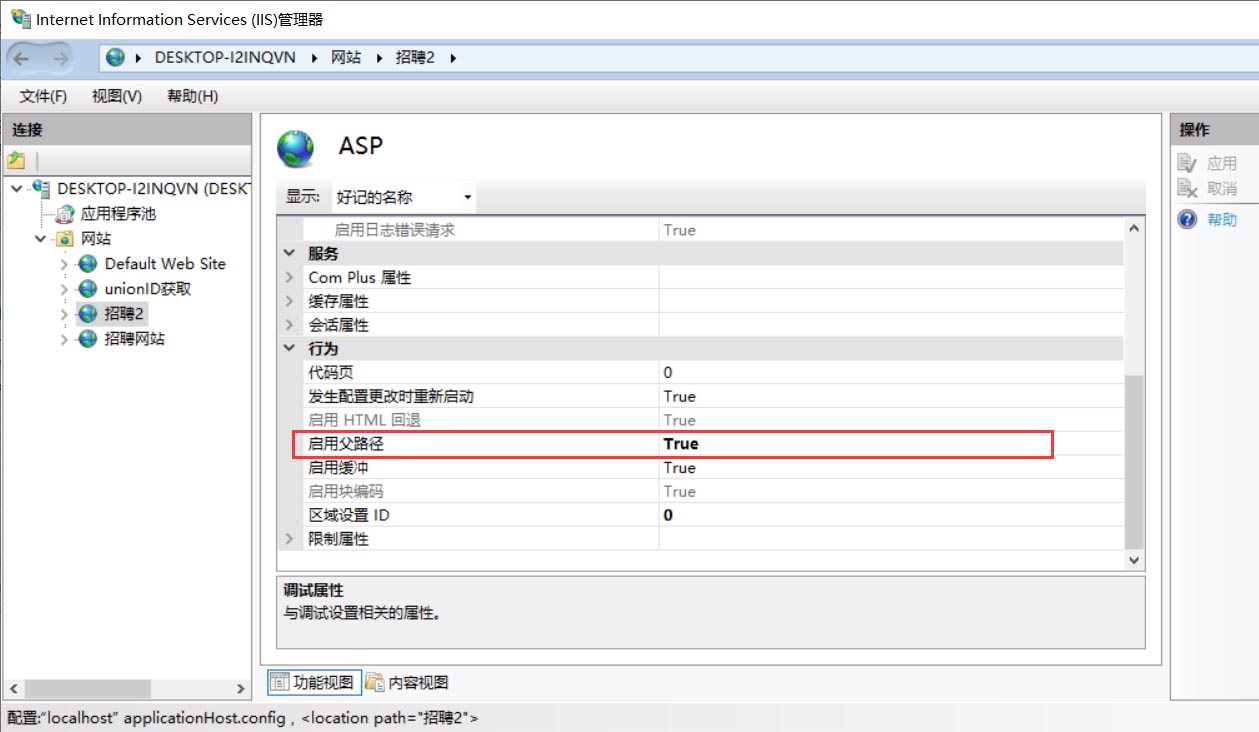Click the 帮助 question mark icon

(x=1186, y=219)
